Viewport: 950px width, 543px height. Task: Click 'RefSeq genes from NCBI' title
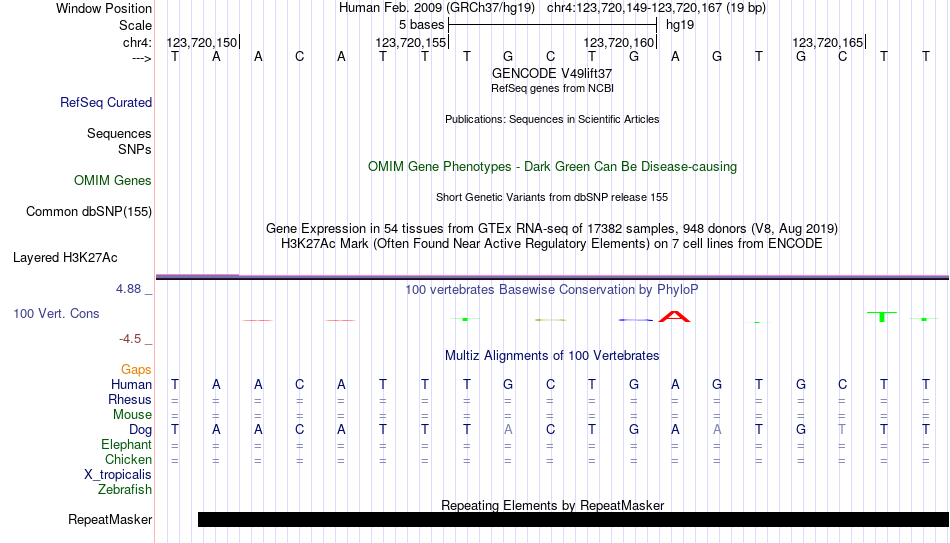click(552, 88)
